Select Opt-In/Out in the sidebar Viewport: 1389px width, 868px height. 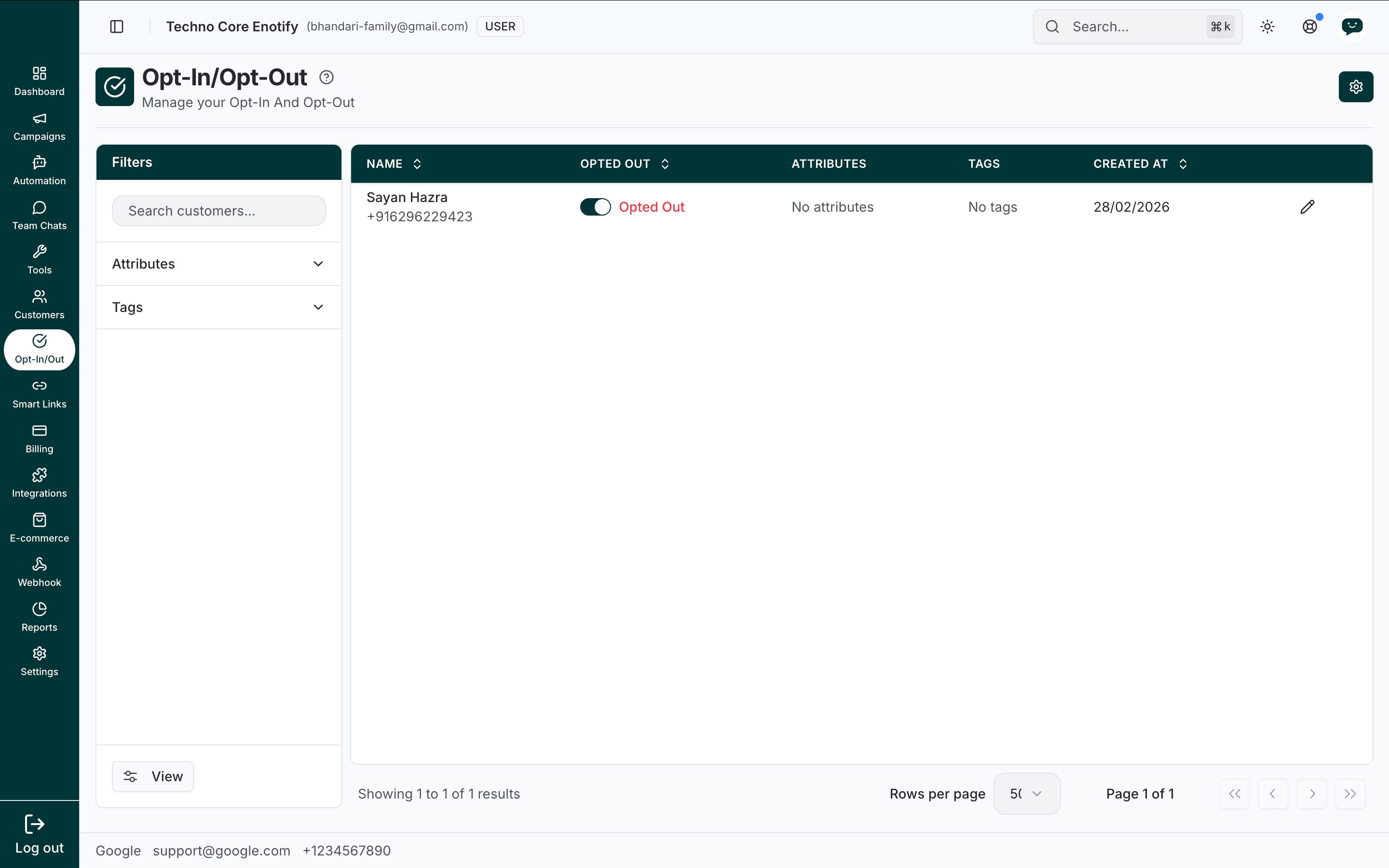pyautogui.click(x=39, y=350)
